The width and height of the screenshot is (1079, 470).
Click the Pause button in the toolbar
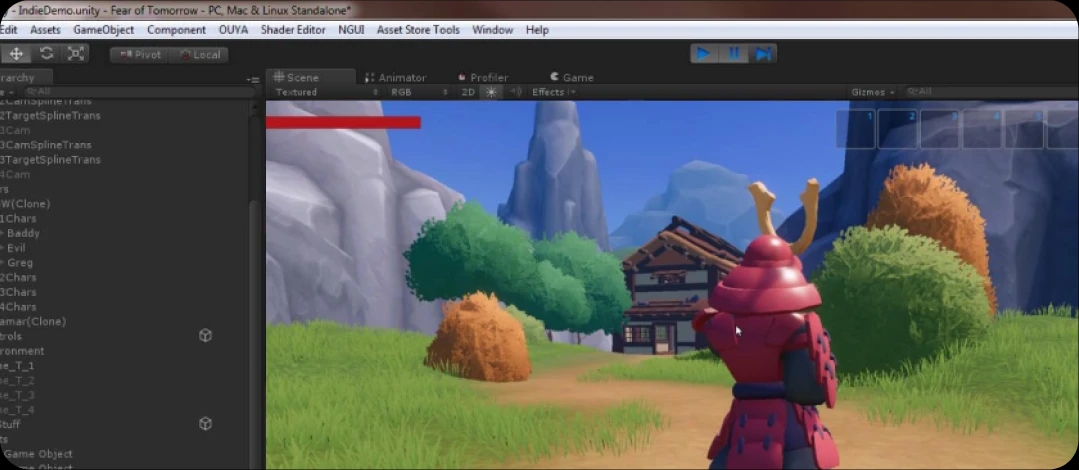pos(733,54)
